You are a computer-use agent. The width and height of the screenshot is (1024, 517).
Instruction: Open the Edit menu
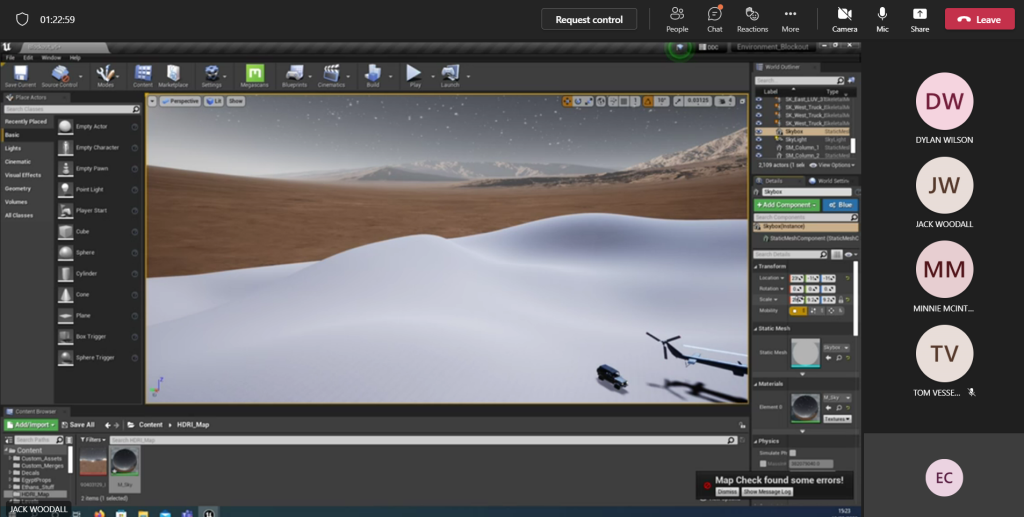[x=28, y=58]
